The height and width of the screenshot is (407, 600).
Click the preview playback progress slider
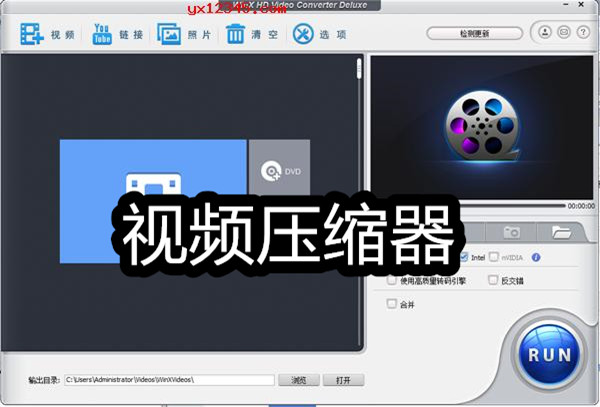(513, 206)
